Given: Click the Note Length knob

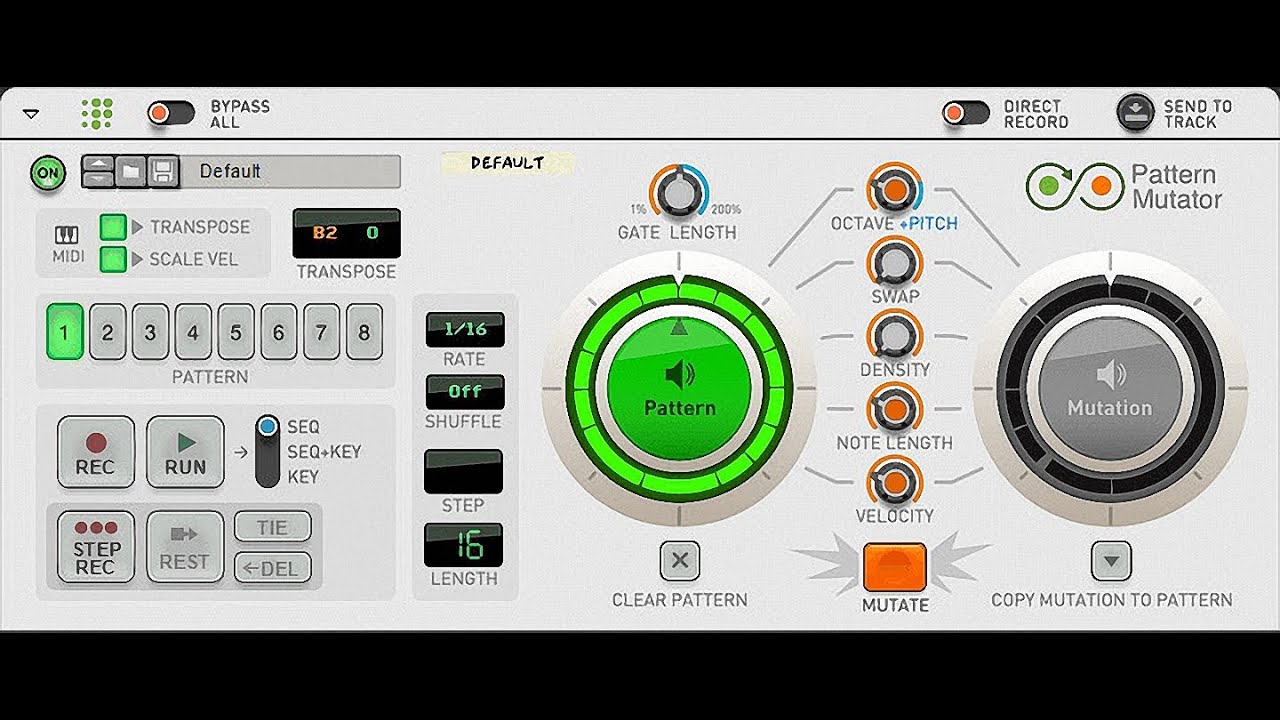Looking at the screenshot, I should tap(894, 409).
